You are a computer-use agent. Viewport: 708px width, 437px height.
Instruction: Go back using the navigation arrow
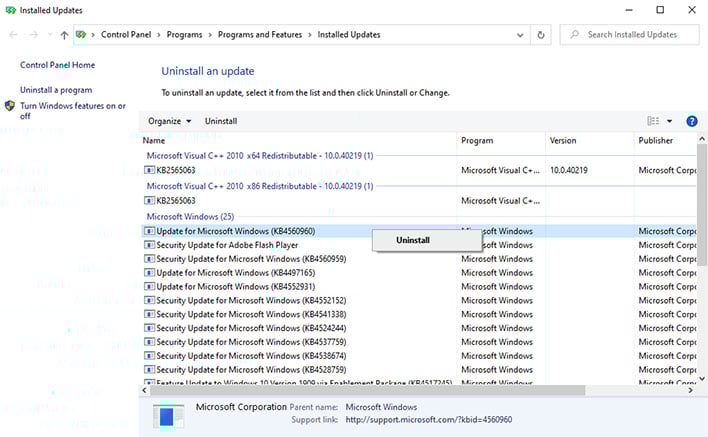[x=13, y=35]
